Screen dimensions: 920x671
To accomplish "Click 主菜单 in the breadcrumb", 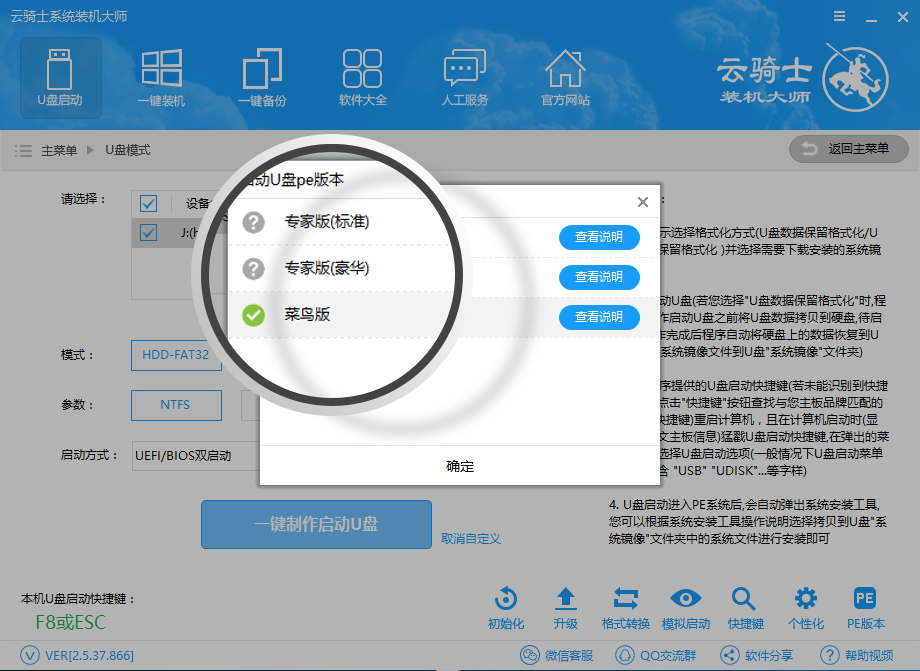I will (59, 151).
